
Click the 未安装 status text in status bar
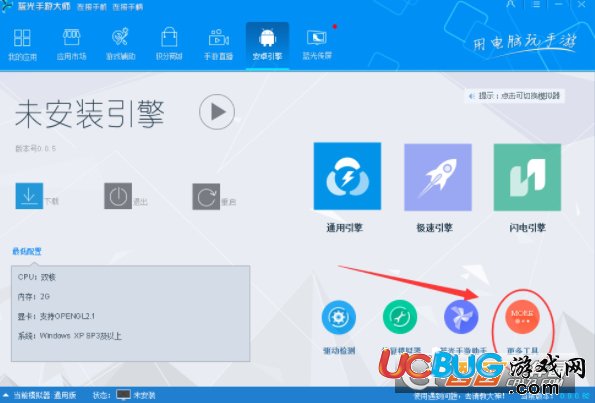pos(144,395)
